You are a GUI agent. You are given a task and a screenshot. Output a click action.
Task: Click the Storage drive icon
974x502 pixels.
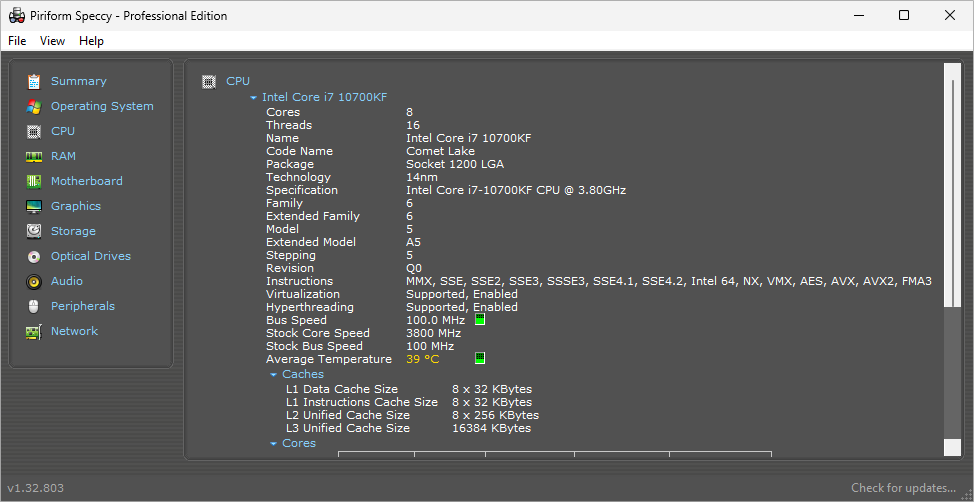[34, 231]
